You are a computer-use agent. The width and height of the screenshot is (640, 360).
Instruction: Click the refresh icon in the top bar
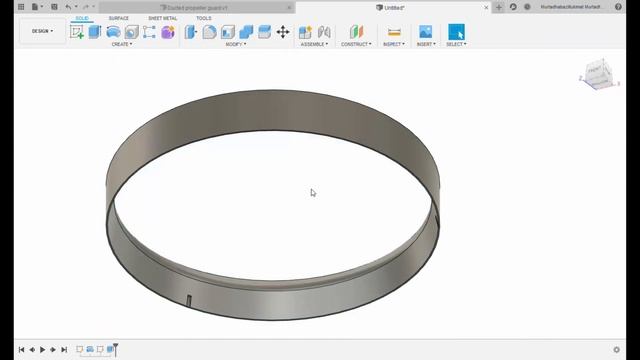(513, 7)
